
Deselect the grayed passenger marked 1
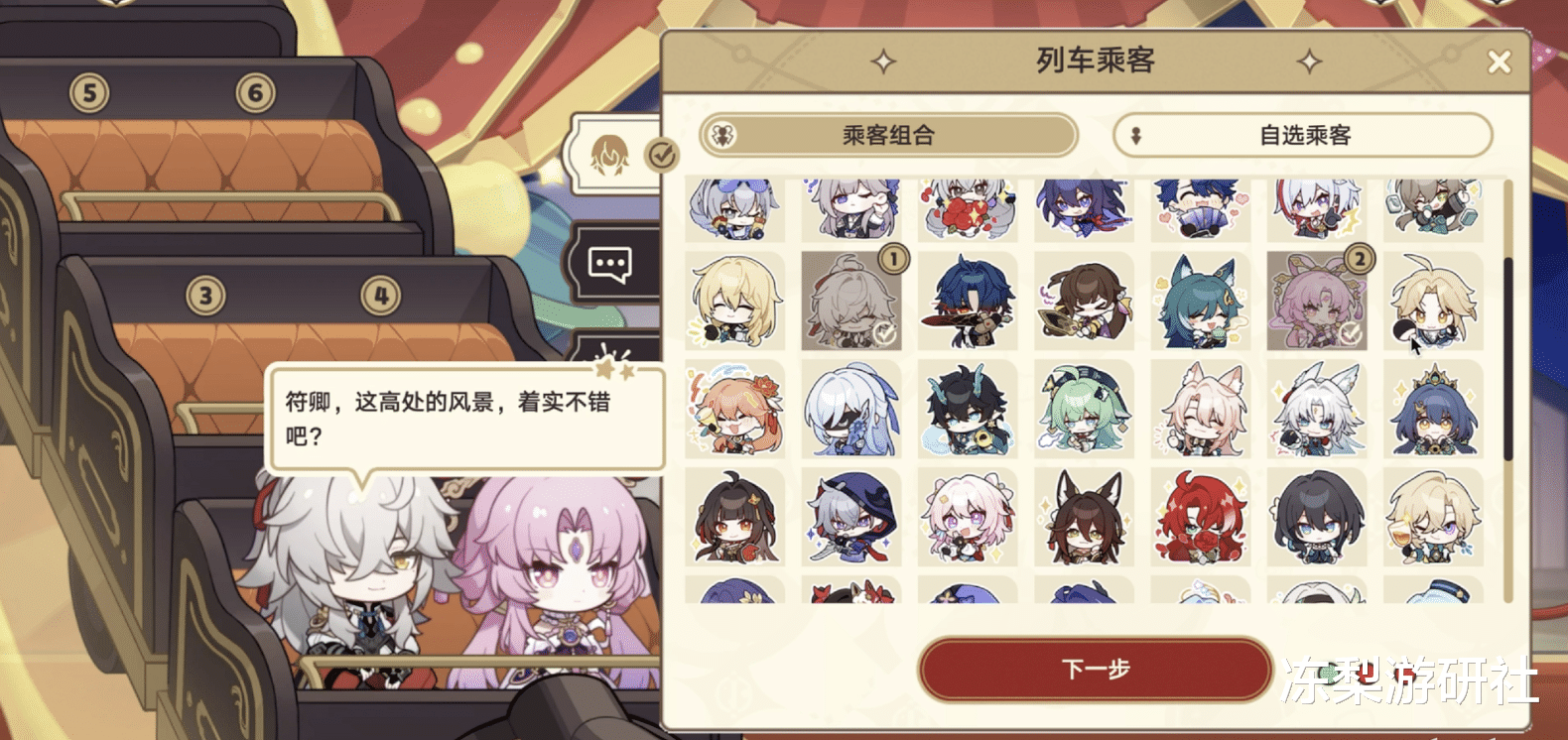click(851, 301)
